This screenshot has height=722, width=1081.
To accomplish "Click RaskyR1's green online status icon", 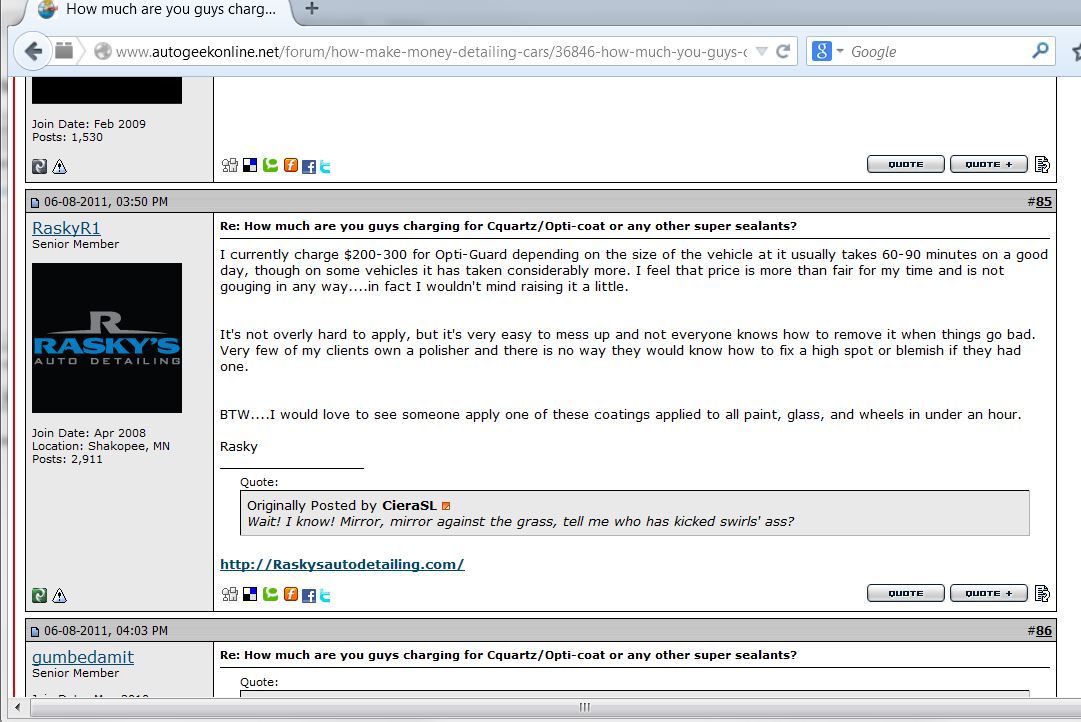I will [39, 595].
